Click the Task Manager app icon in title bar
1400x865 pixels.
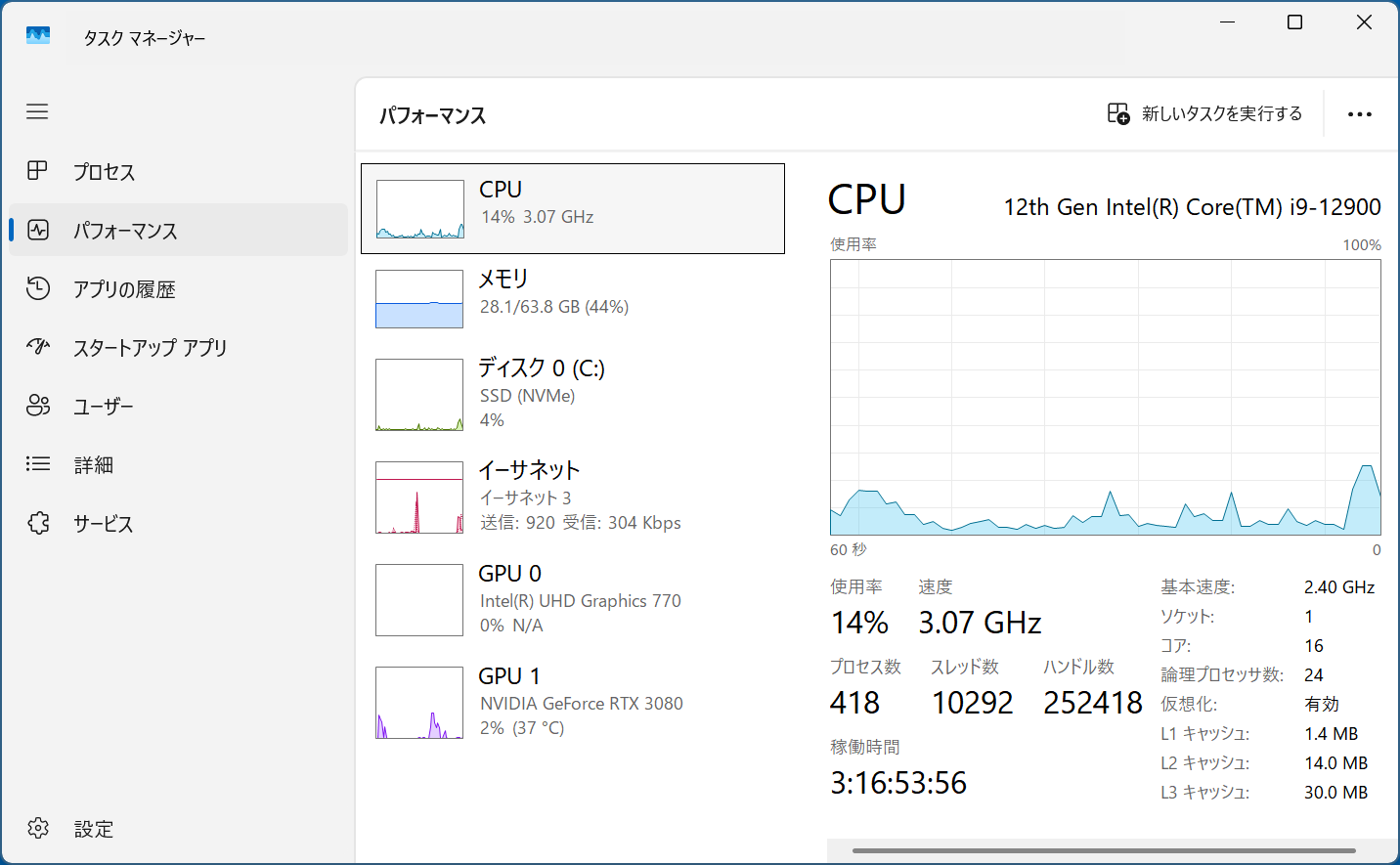[x=38, y=36]
